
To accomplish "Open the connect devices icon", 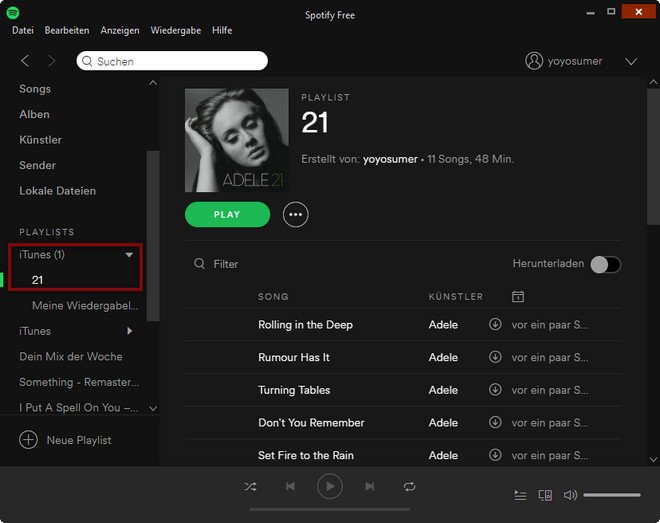I will click(x=546, y=495).
